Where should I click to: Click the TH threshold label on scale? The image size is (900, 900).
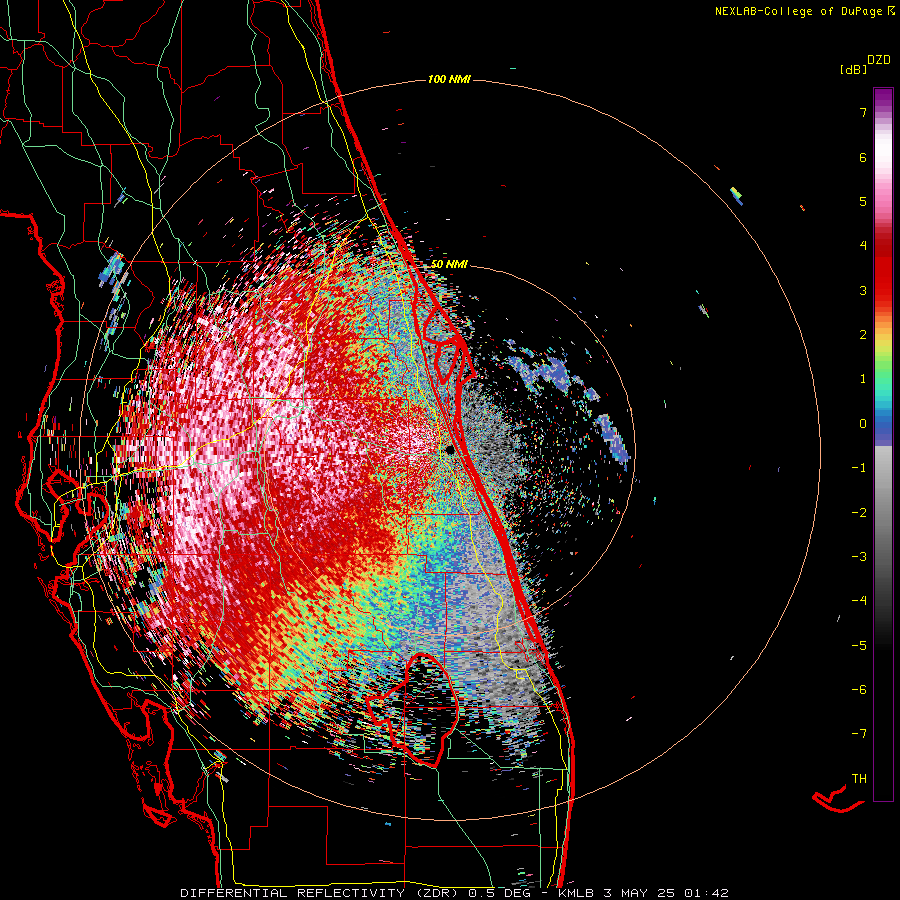[859, 779]
